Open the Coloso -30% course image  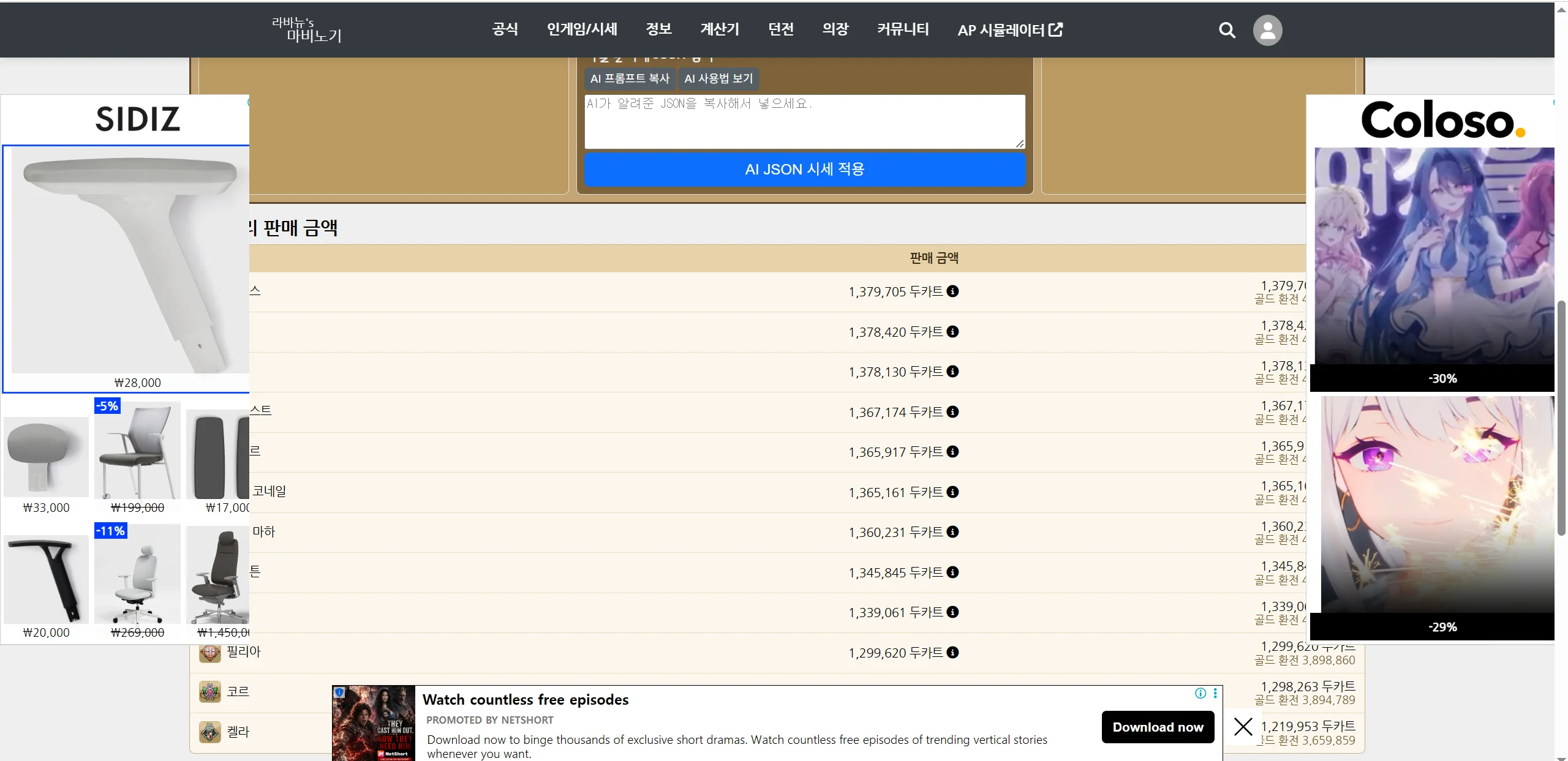point(1434,256)
